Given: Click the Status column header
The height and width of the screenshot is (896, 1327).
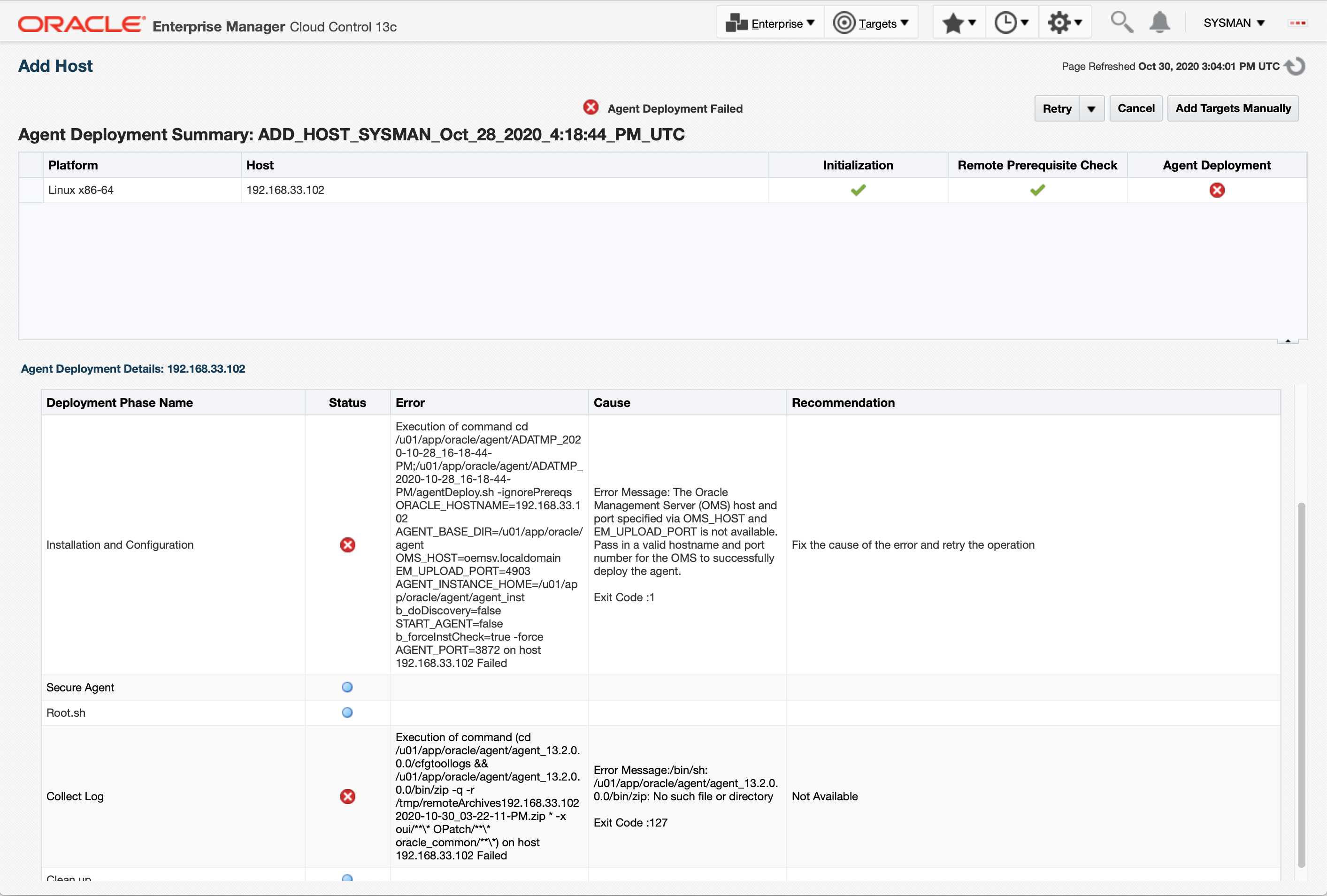Looking at the screenshot, I should (x=347, y=403).
